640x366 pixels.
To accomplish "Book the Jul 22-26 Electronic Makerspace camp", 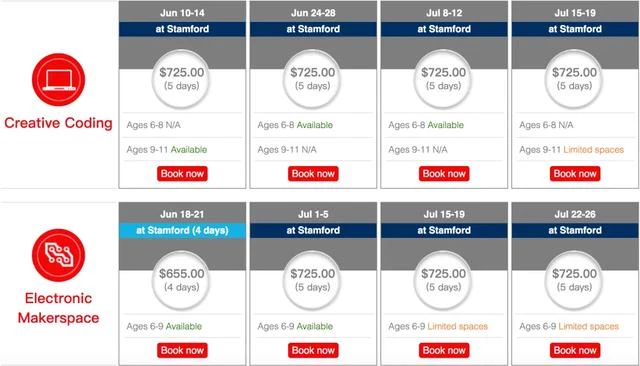I will pos(575,350).
